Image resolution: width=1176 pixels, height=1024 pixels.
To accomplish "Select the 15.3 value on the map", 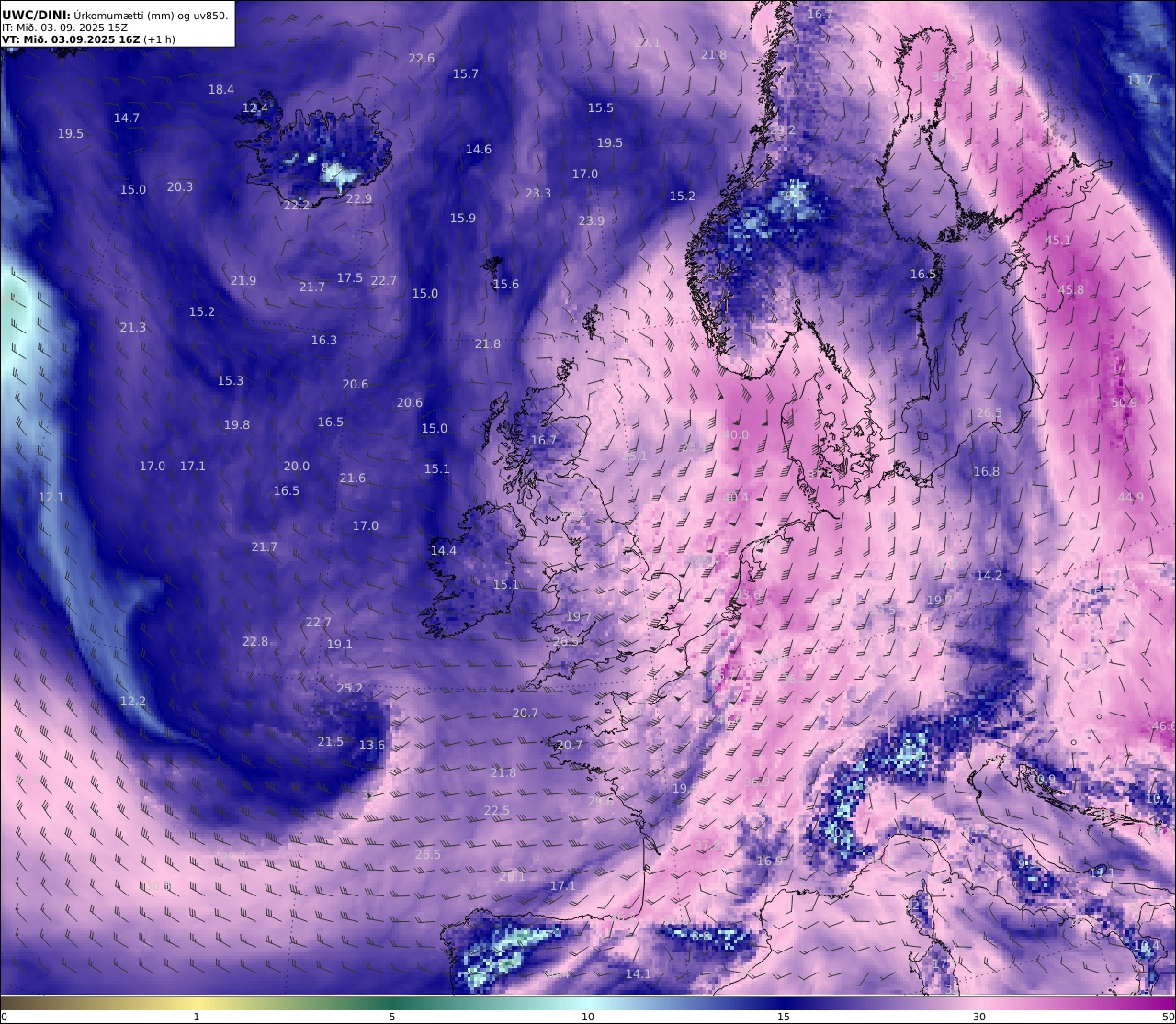I will pos(231,381).
